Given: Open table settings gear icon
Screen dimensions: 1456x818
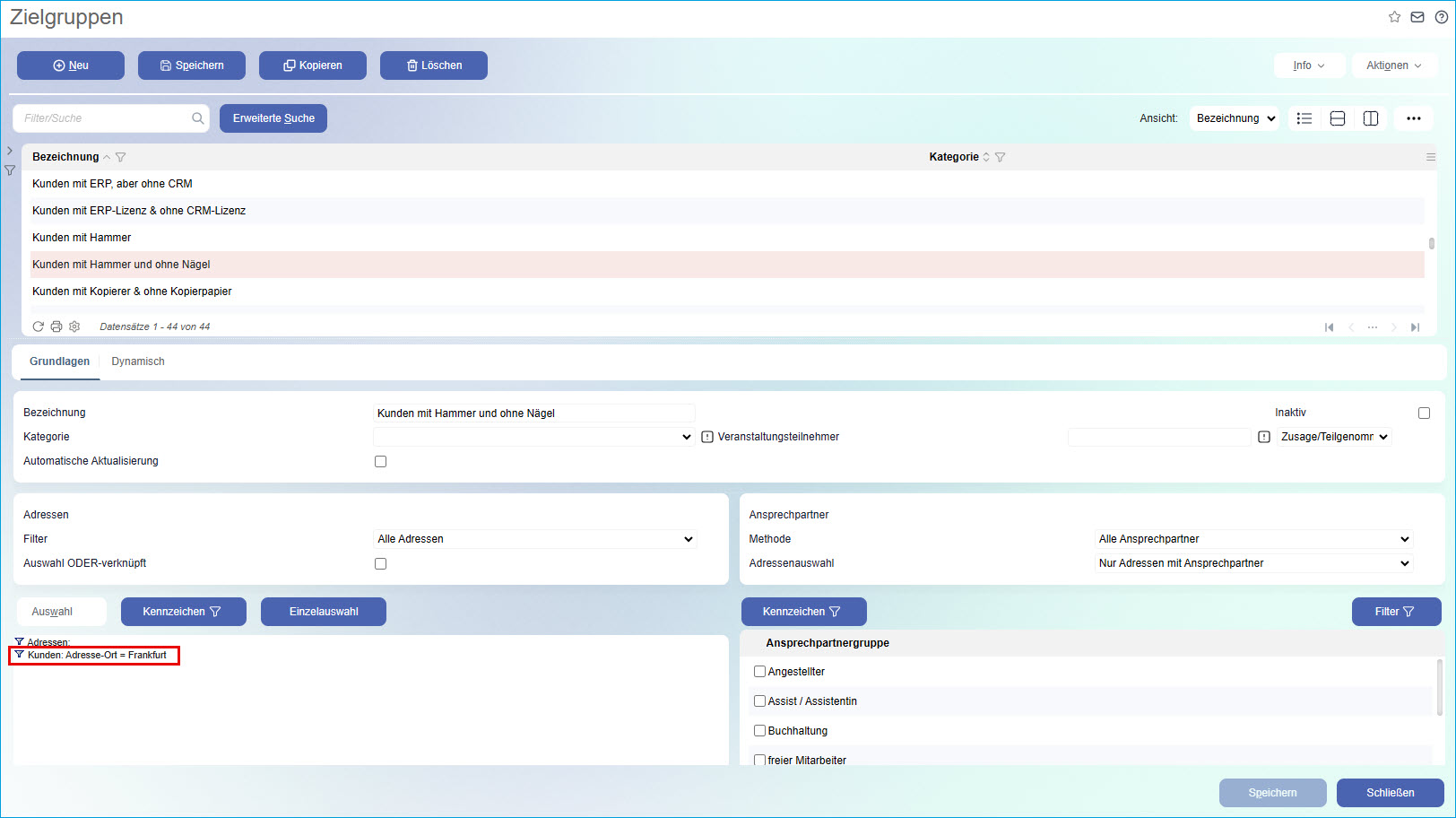Looking at the screenshot, I should coord(74,326).
